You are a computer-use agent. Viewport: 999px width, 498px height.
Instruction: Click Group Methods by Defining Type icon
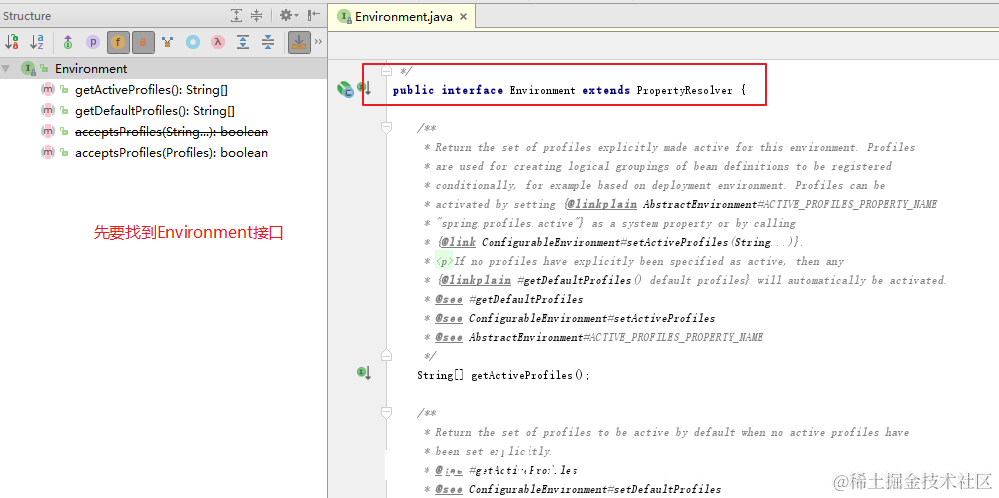pyautogui.click(x=168, y=43)
